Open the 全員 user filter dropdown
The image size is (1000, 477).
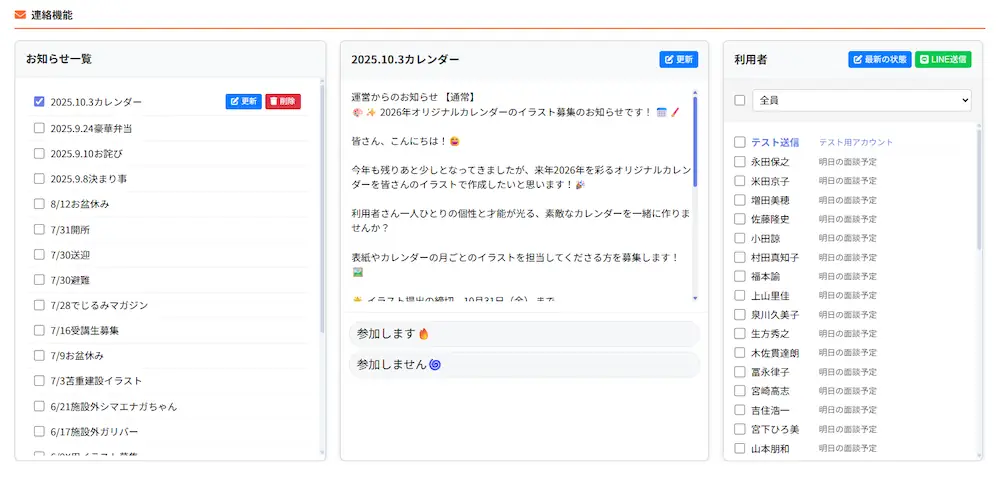click(862, 100)
